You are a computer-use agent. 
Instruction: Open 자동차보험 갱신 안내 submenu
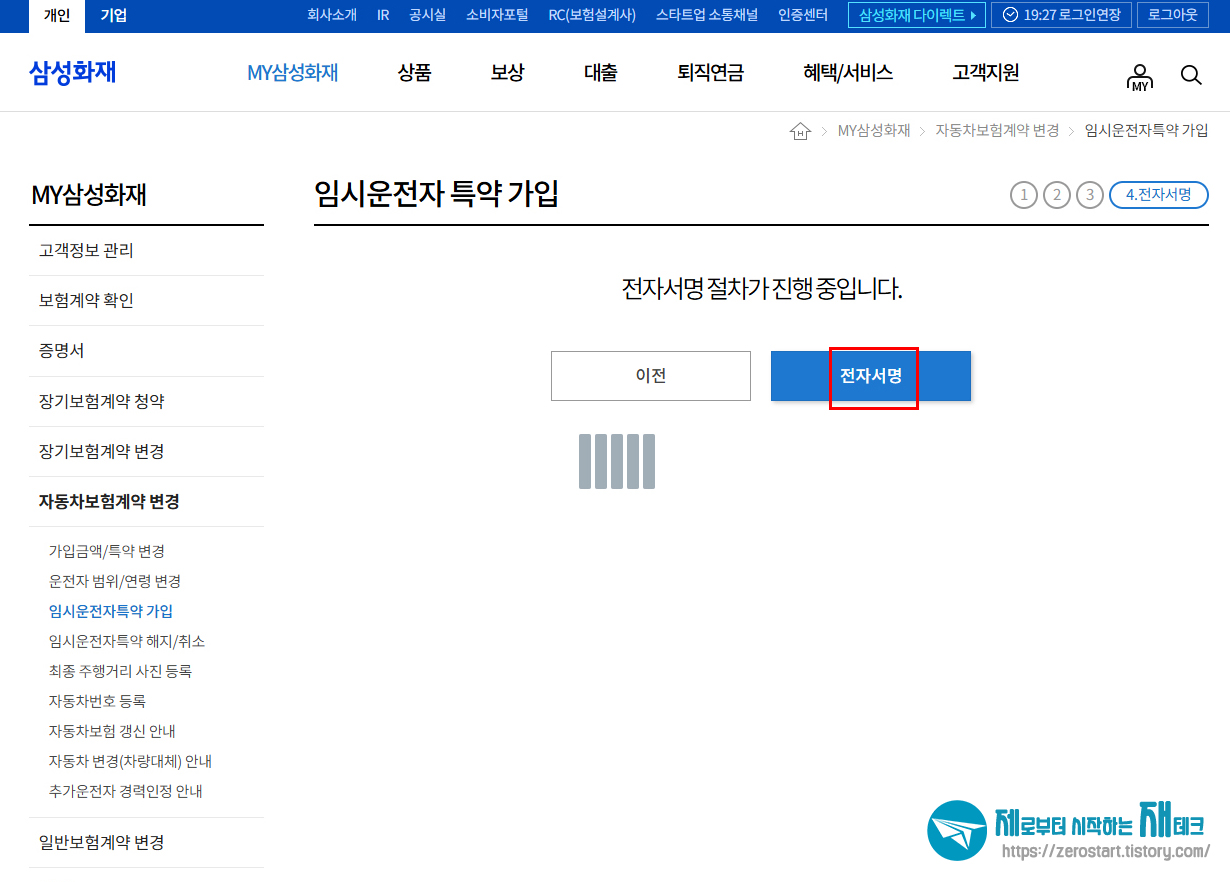pyautogui.click(x=112, y=731)
